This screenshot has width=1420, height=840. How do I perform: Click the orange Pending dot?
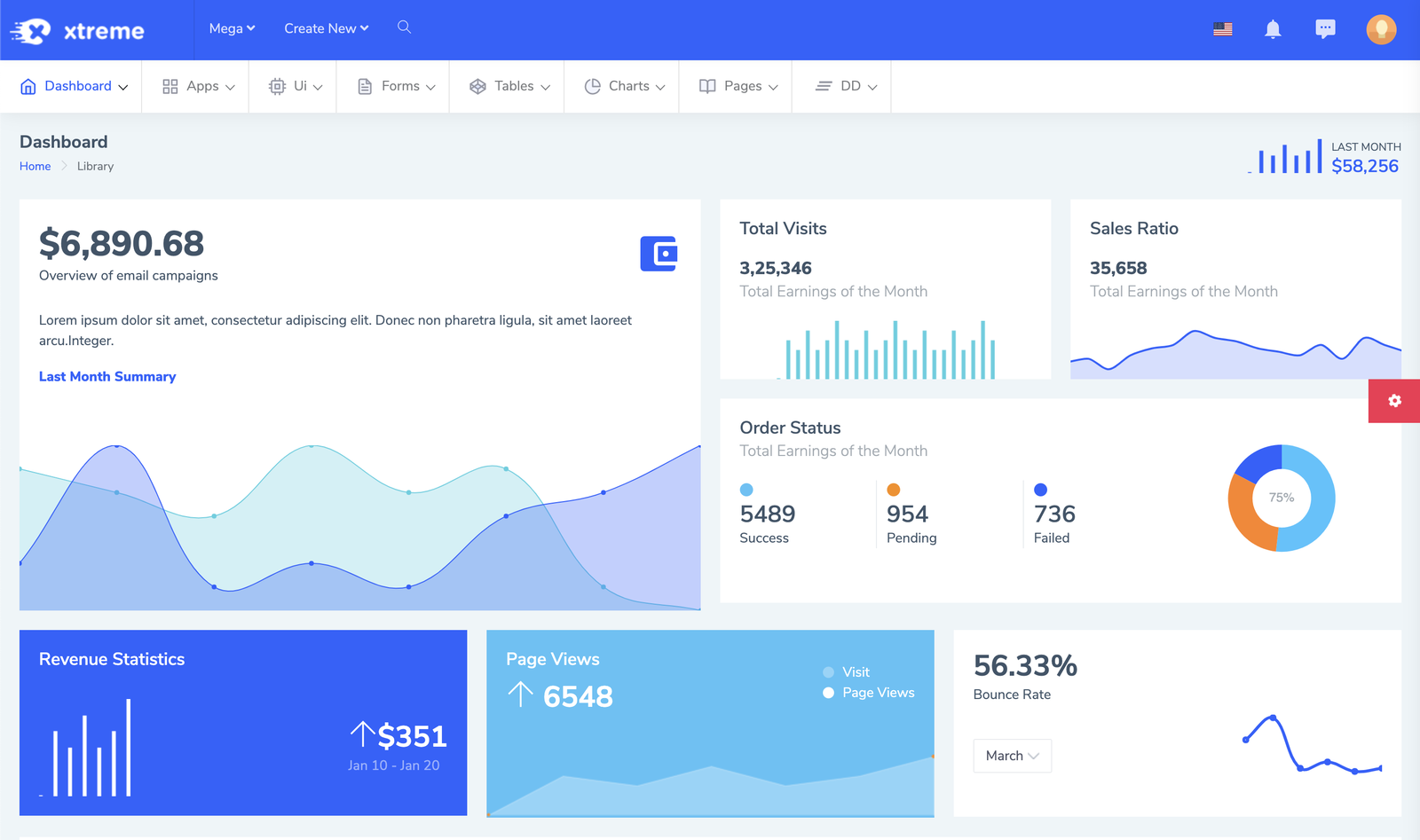pyautogui.click(x=894, y=490)
